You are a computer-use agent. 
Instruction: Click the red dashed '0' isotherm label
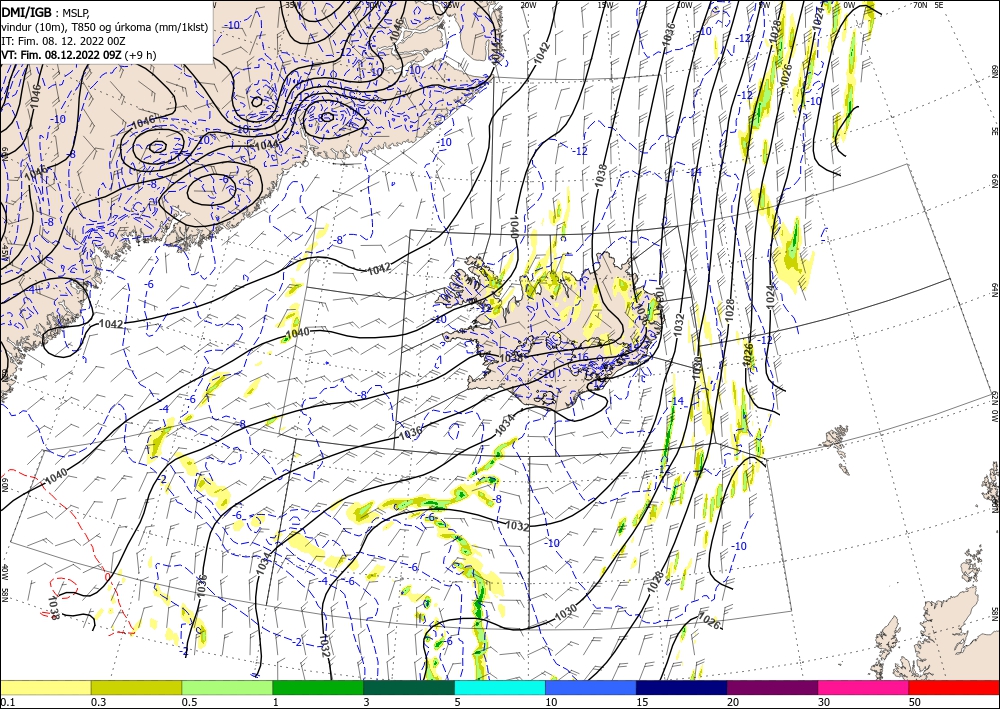[108, 577]
